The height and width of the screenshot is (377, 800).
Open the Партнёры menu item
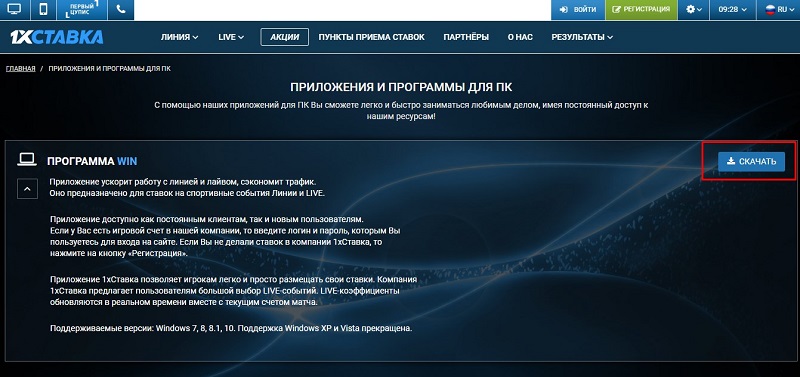(x=466, y=37)
